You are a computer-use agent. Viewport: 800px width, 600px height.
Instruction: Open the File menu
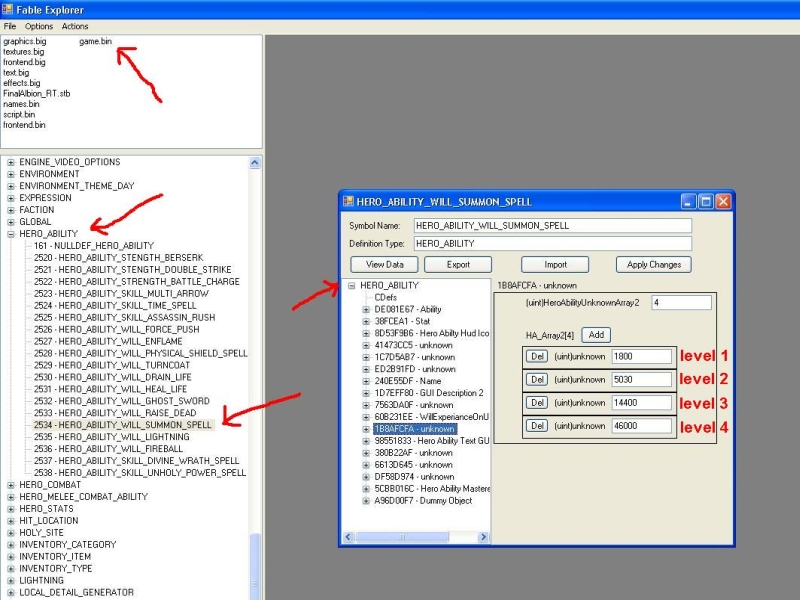tap(10, 26)
